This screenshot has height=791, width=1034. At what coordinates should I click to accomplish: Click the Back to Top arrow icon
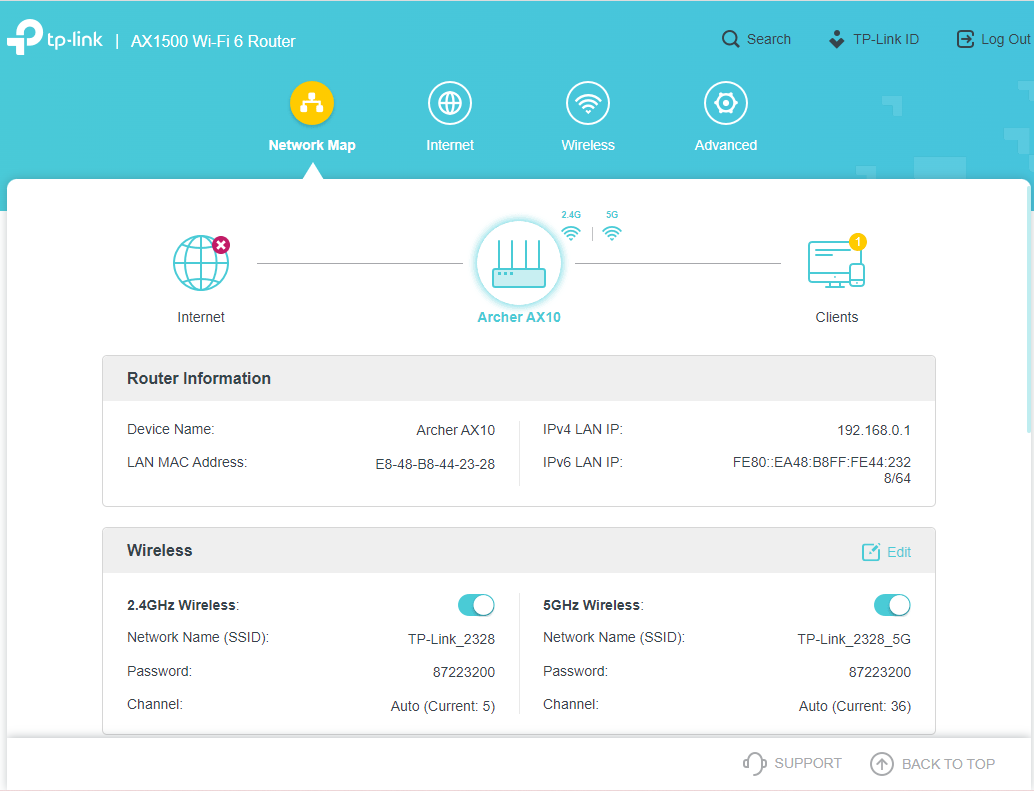coord(882,764)
